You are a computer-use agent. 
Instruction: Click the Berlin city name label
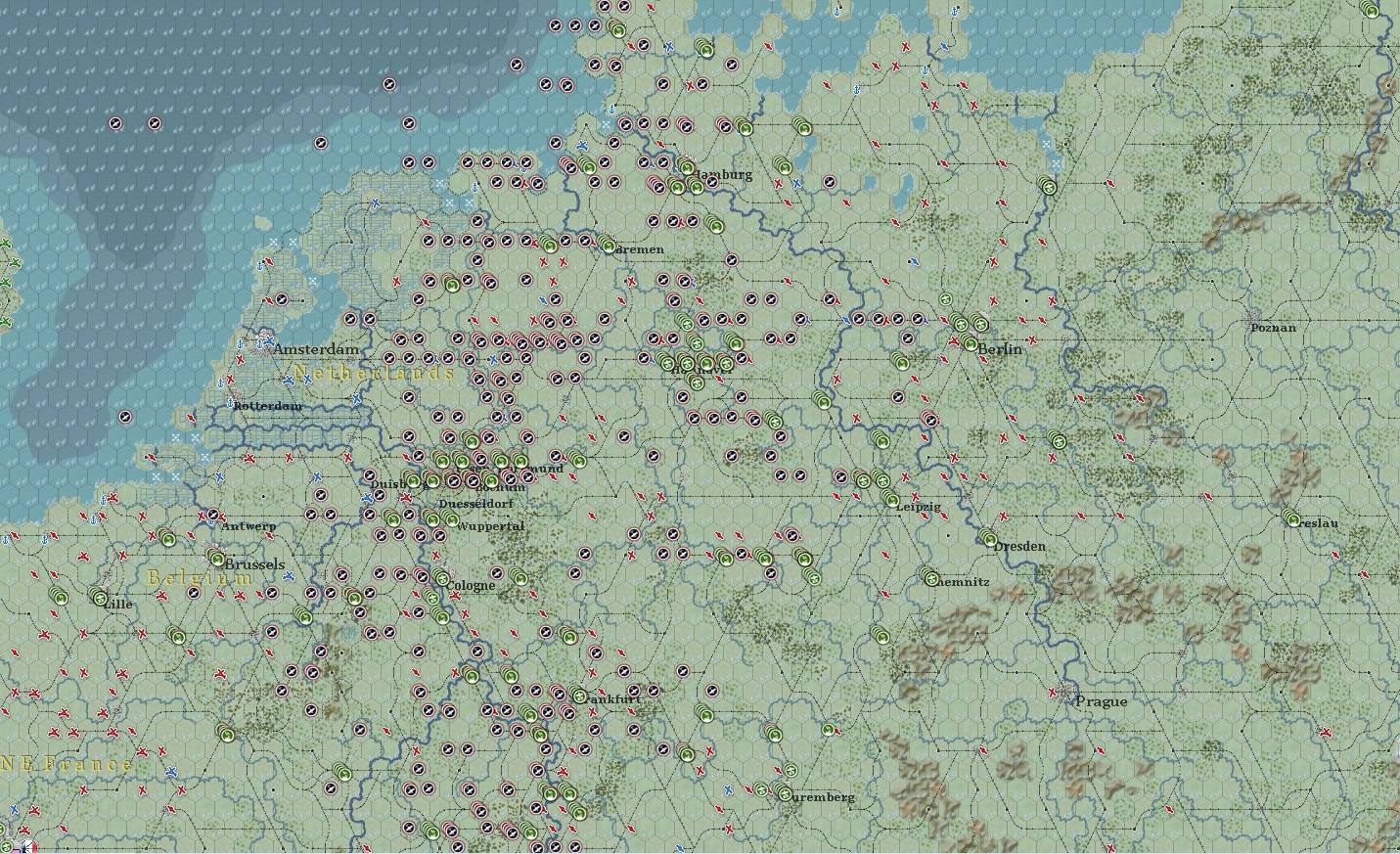point(1000,349)
